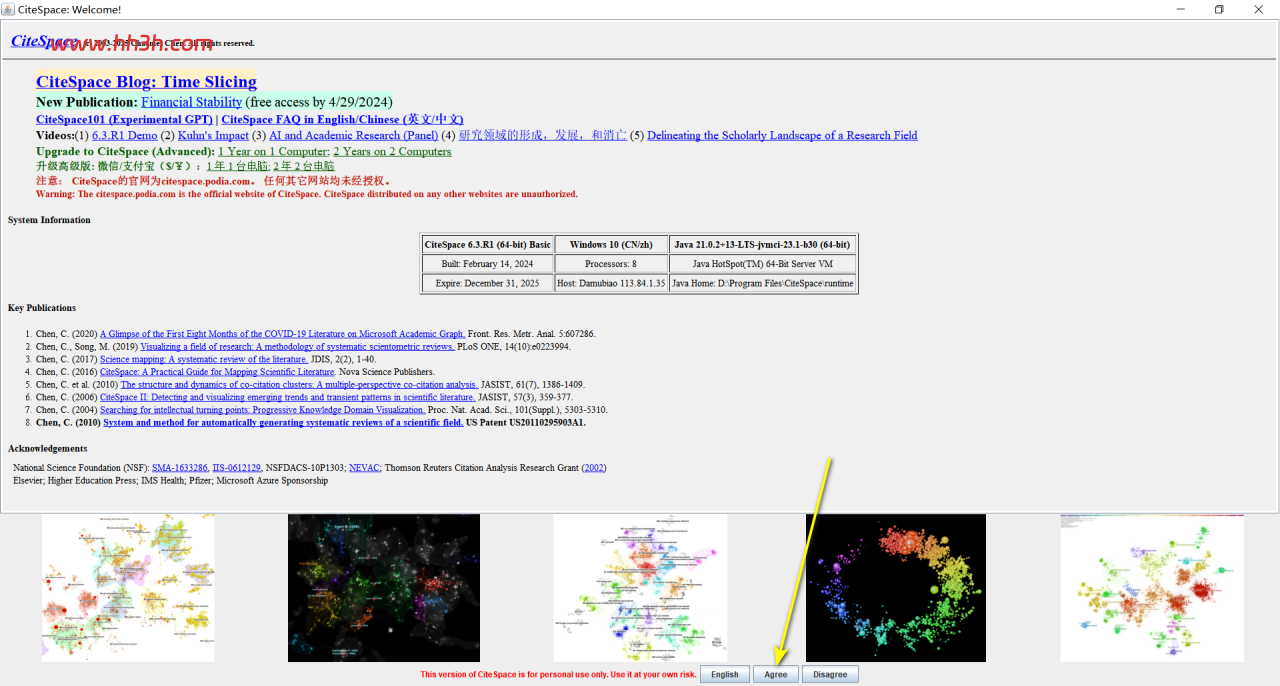Viewport: 1280px width, 686px height.
Task: Open CiteSpace FAQ in English/Chinese link
Action: tap(342, 119)
